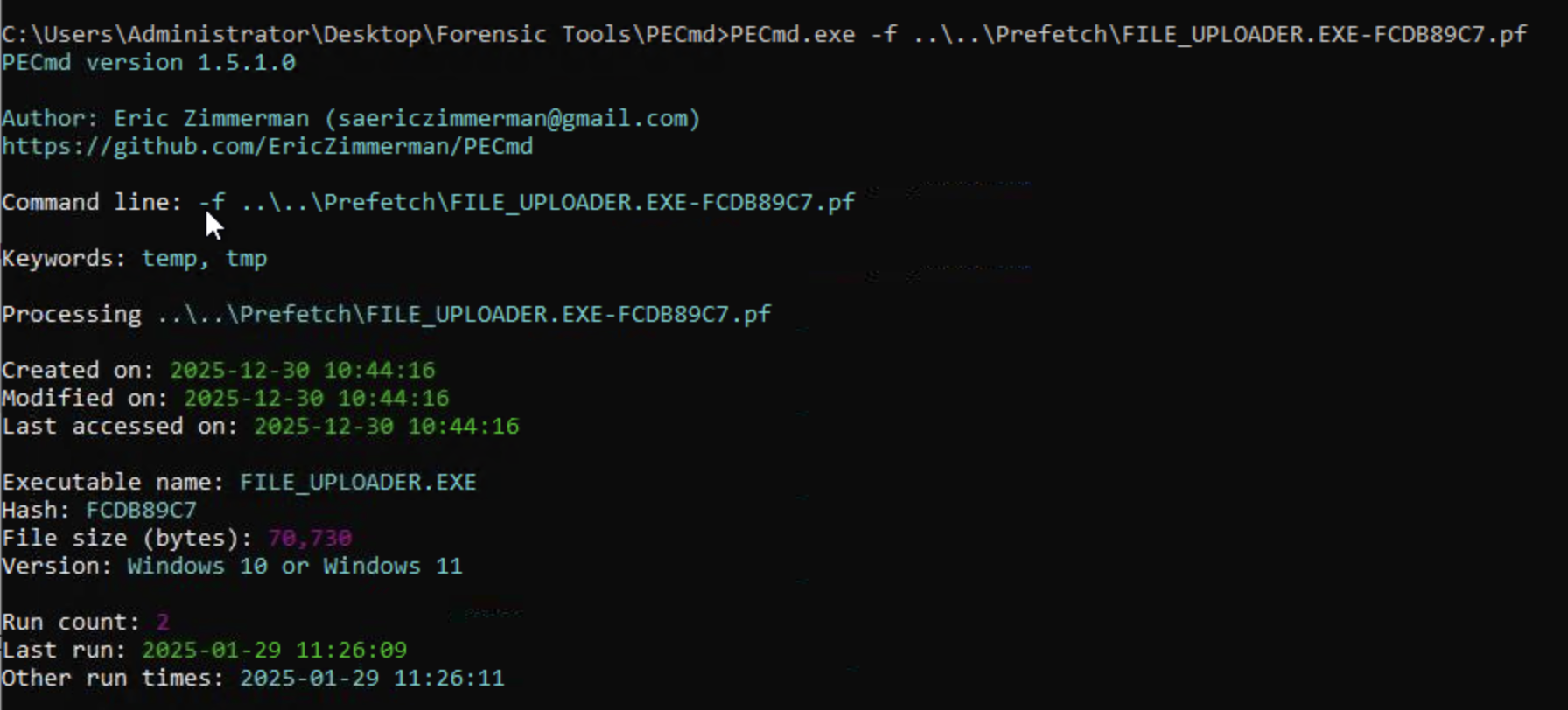Click the Executable name value FILE_UPLOADER.EXE
This screenshot has height=710, width=1568.
(x=358, y=482)
